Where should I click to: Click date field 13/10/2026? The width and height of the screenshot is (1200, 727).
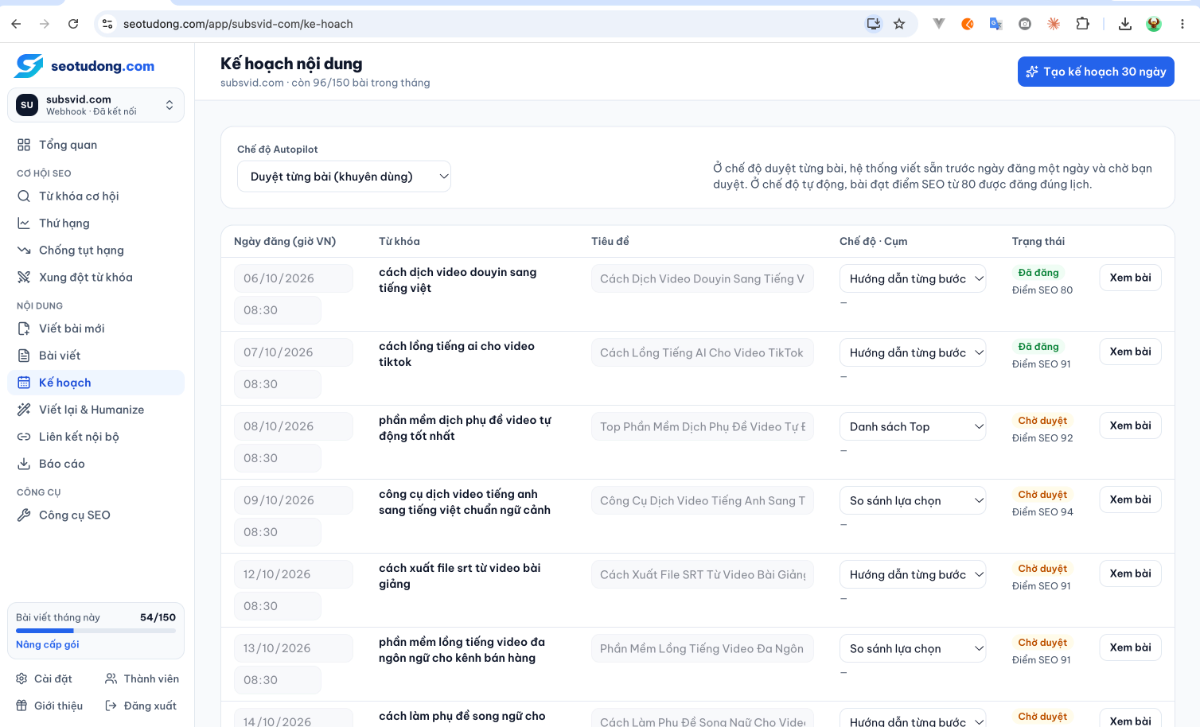pos(293,649)
